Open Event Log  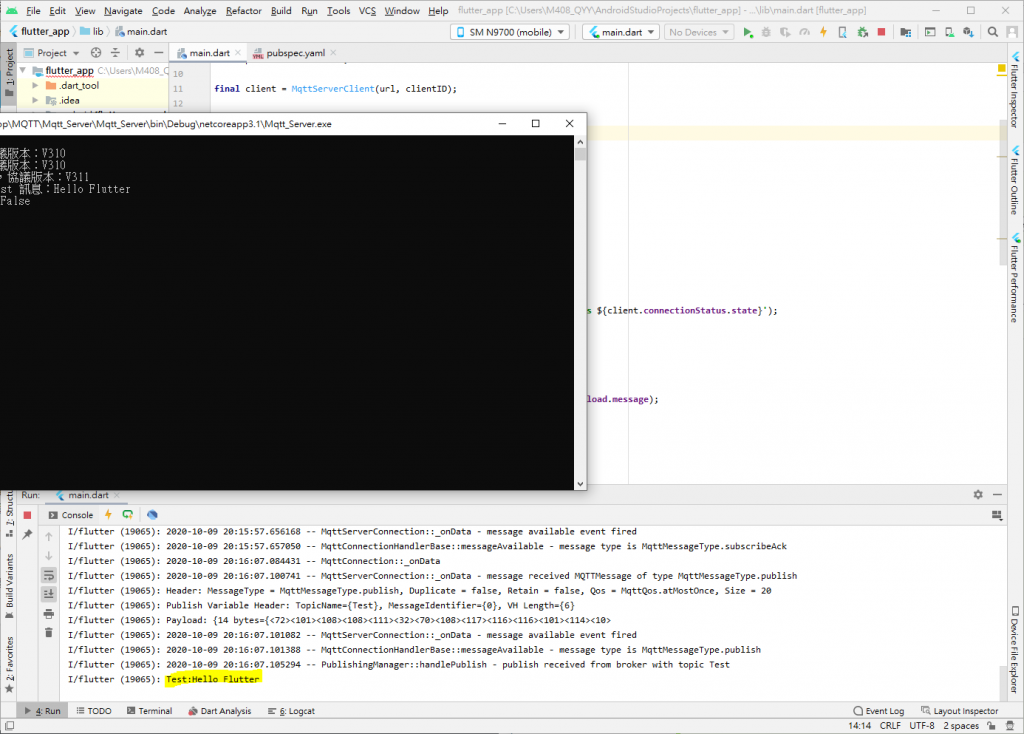click(x=878, y=710)
